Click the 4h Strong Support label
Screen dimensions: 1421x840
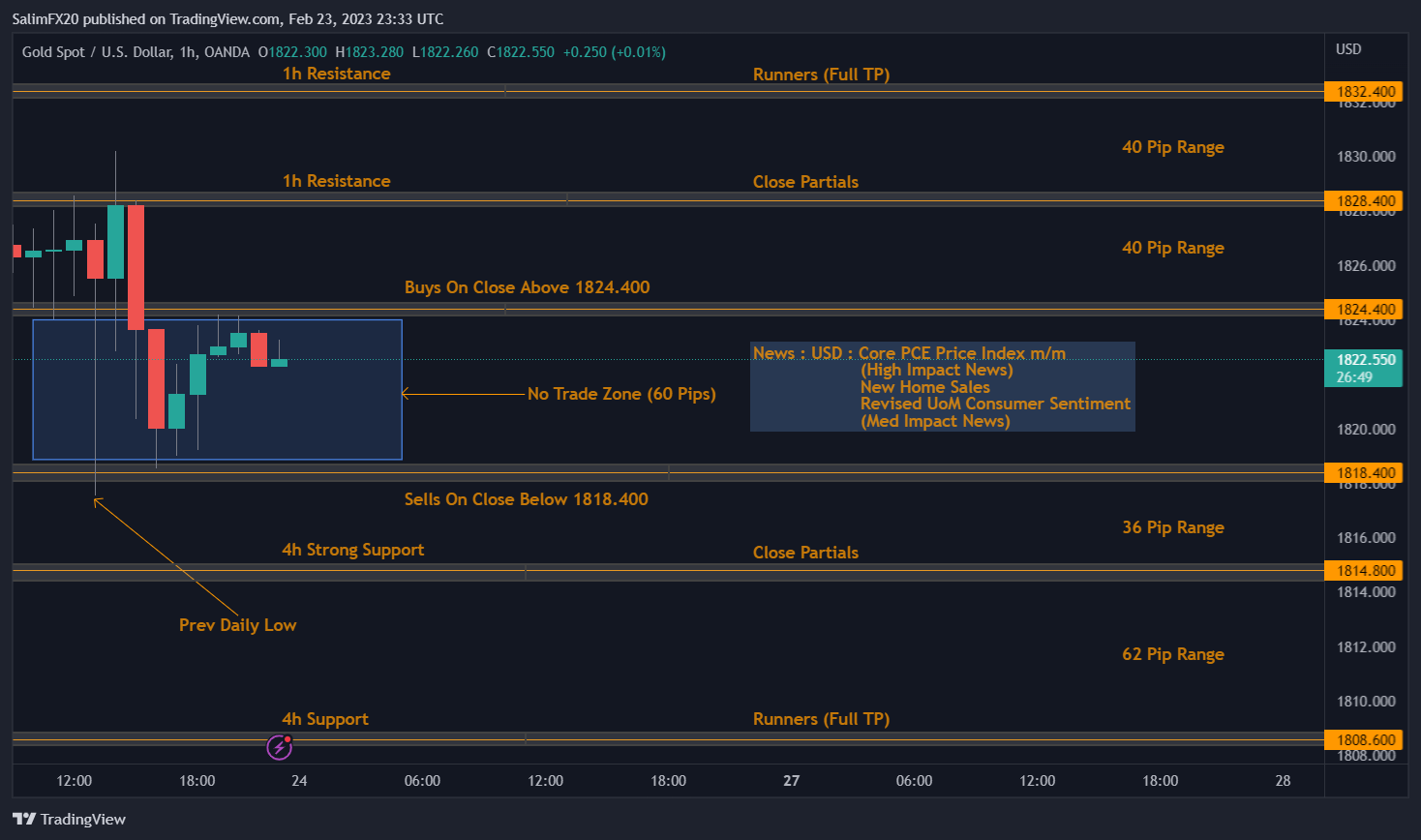click(352, 550)
